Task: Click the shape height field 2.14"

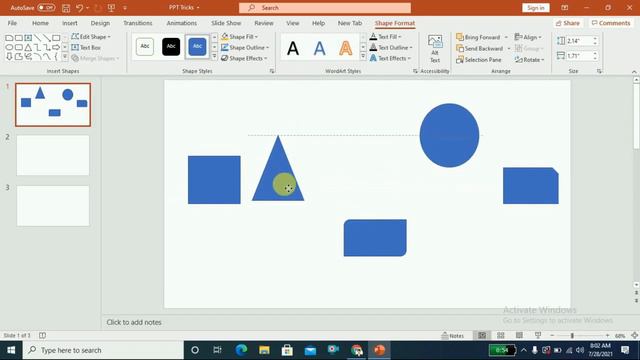Action: pos(578,41)
